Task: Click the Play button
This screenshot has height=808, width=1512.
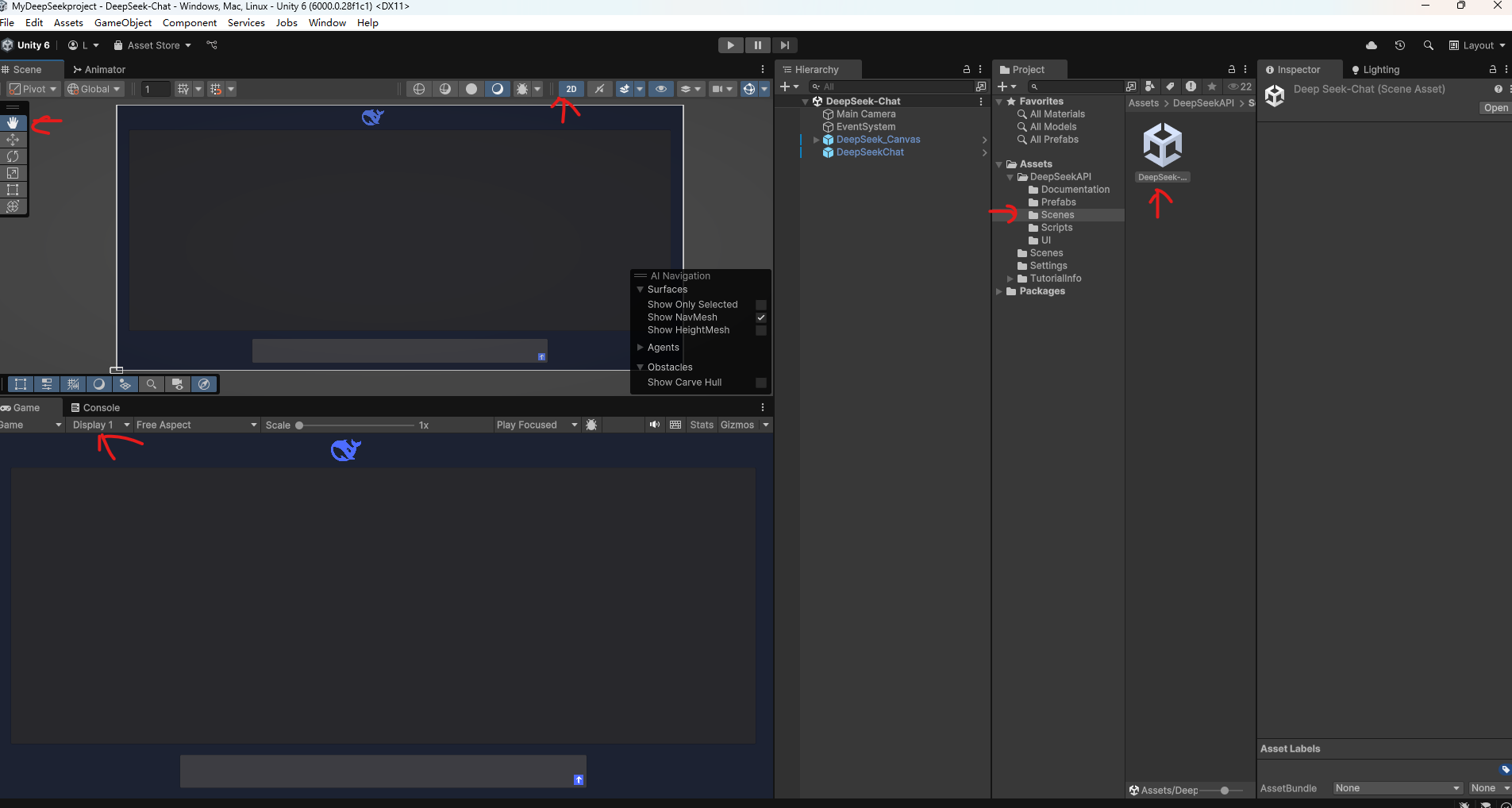Action: 730,45
